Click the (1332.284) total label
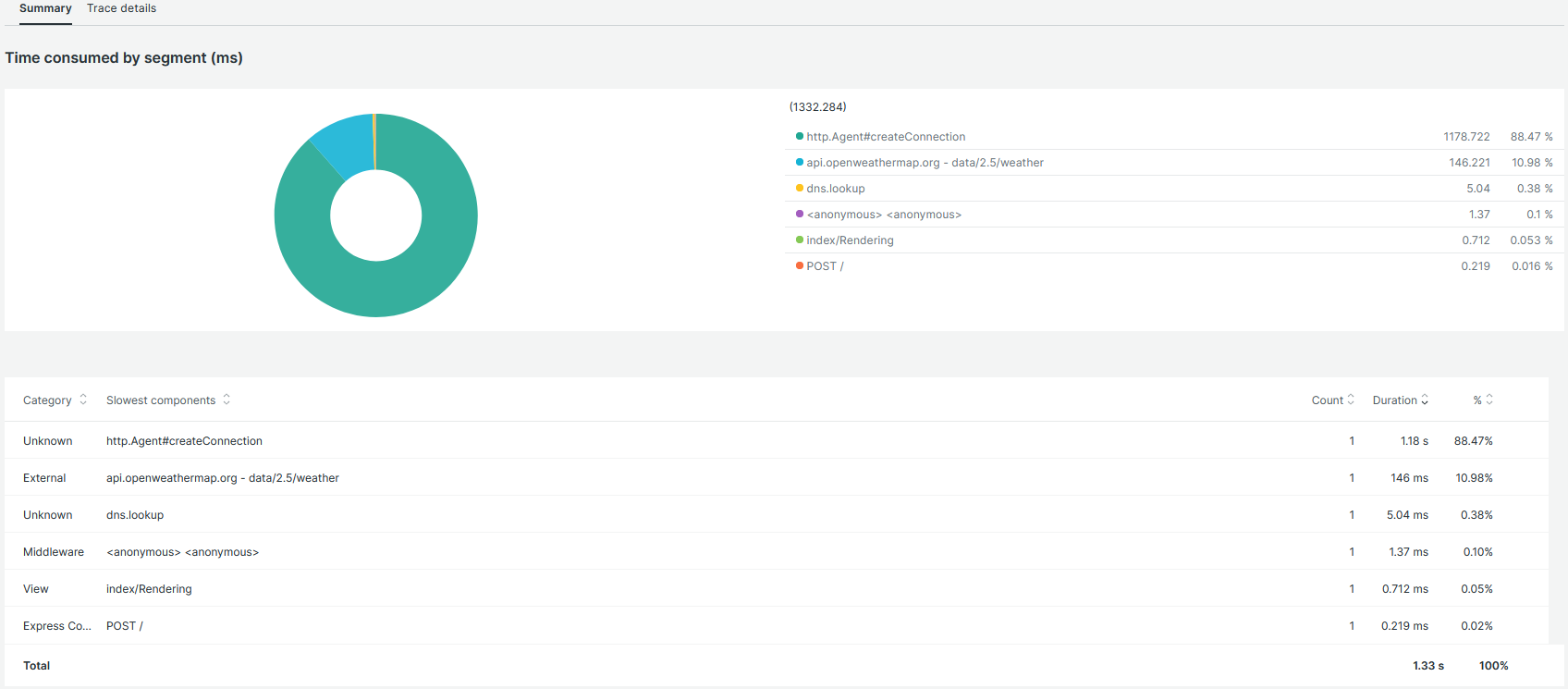 click(818, 107)
